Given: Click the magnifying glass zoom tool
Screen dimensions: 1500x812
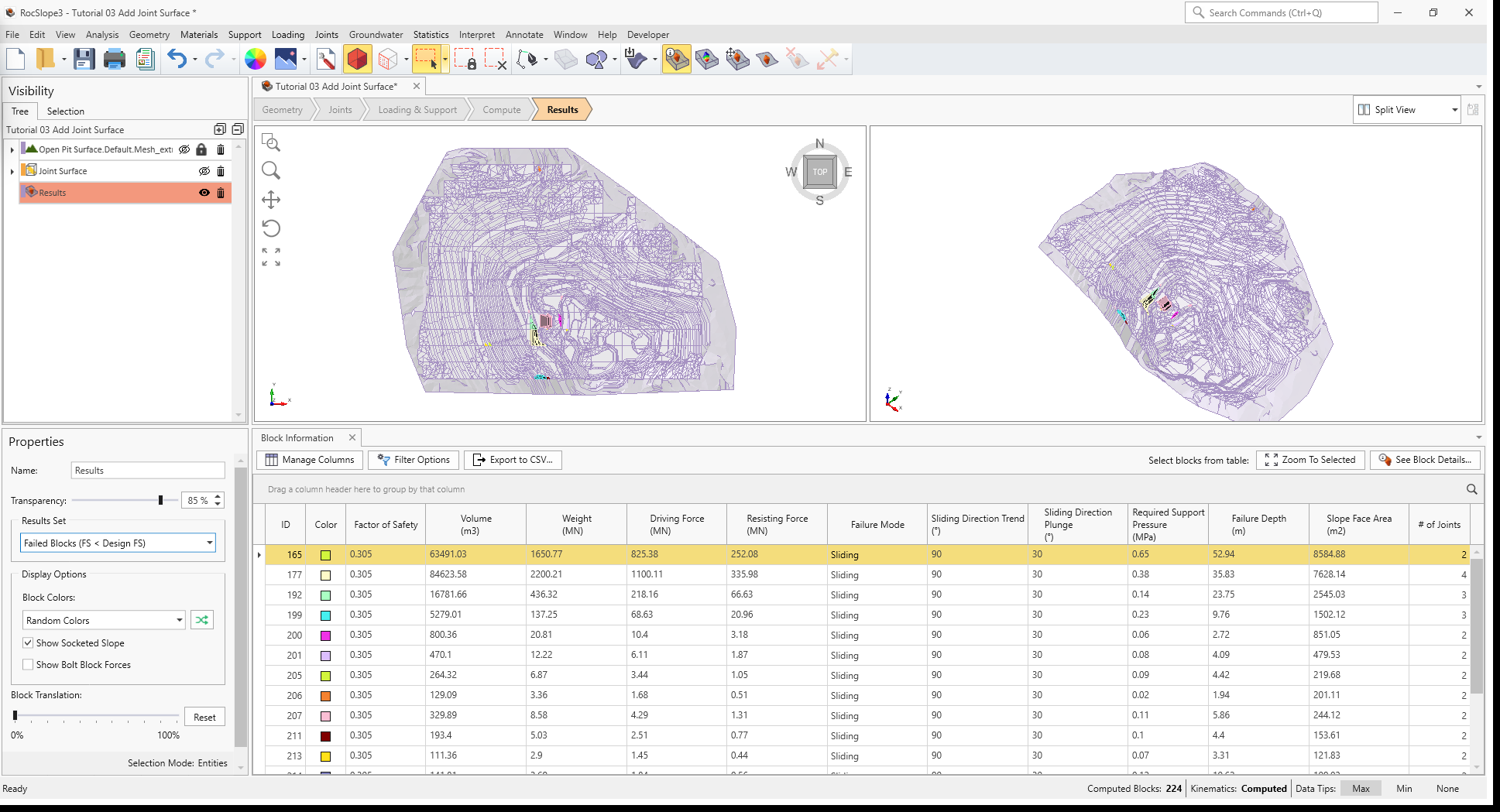Looking at the screenshot, I should pos(271,170).
